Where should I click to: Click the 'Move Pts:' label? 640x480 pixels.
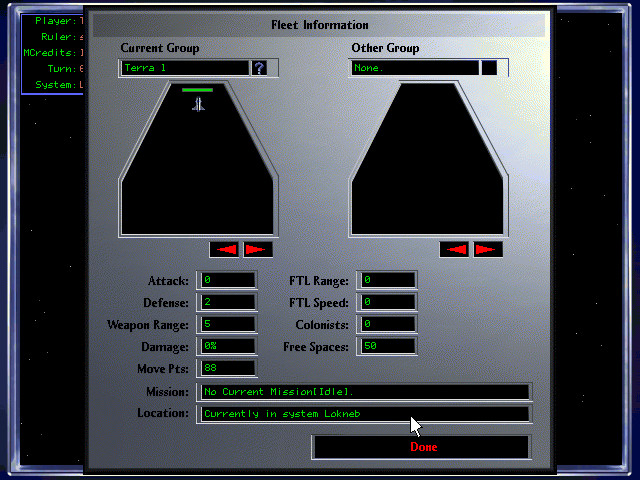(x=163, y=369)
